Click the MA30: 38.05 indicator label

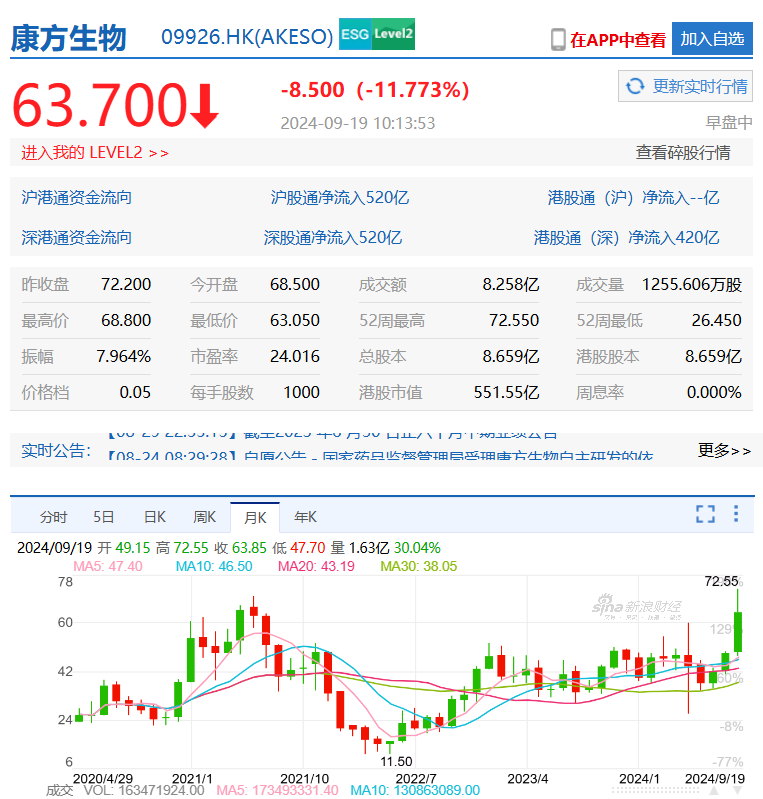pos(418,566)
